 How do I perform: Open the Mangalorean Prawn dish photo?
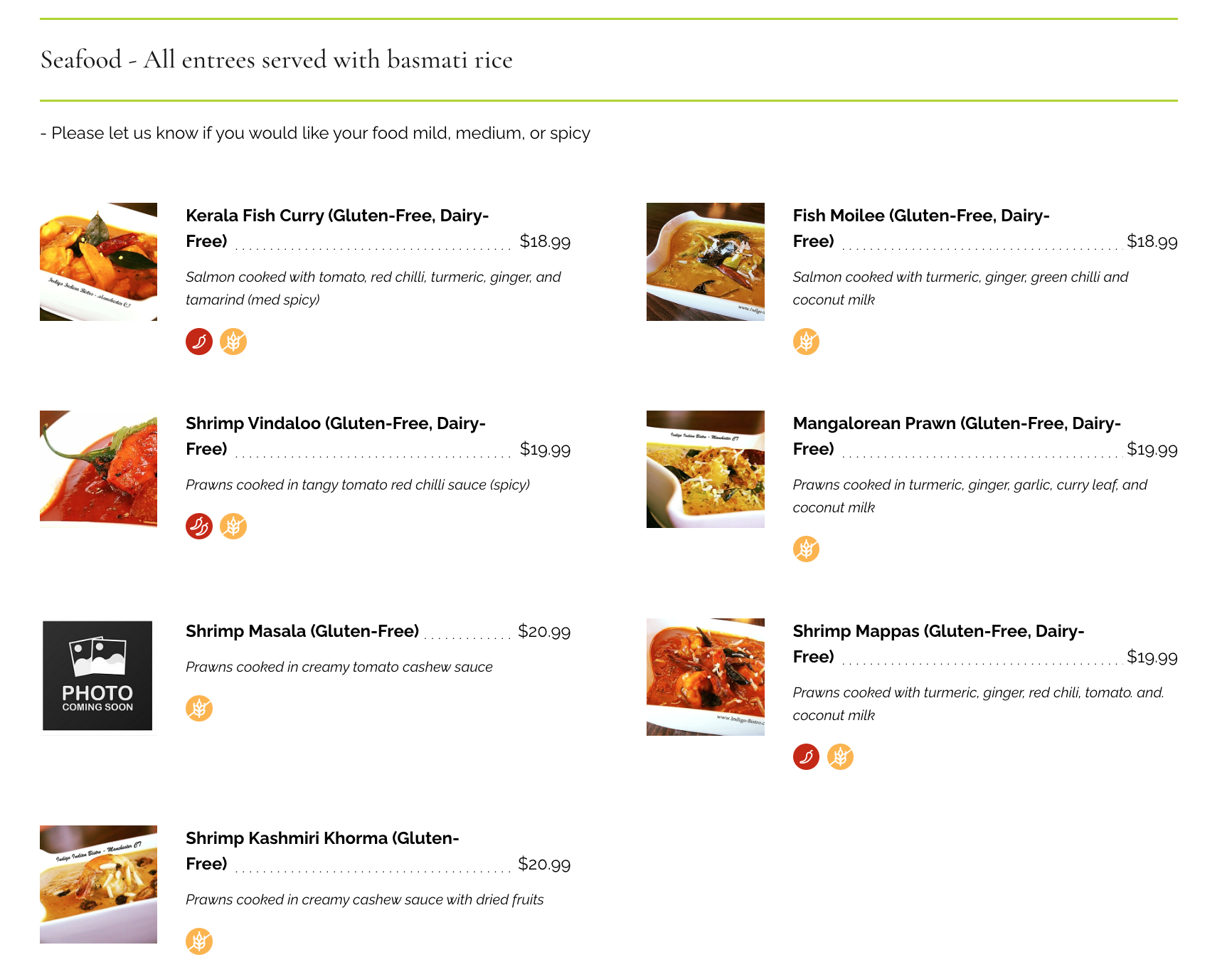point(705,469)
